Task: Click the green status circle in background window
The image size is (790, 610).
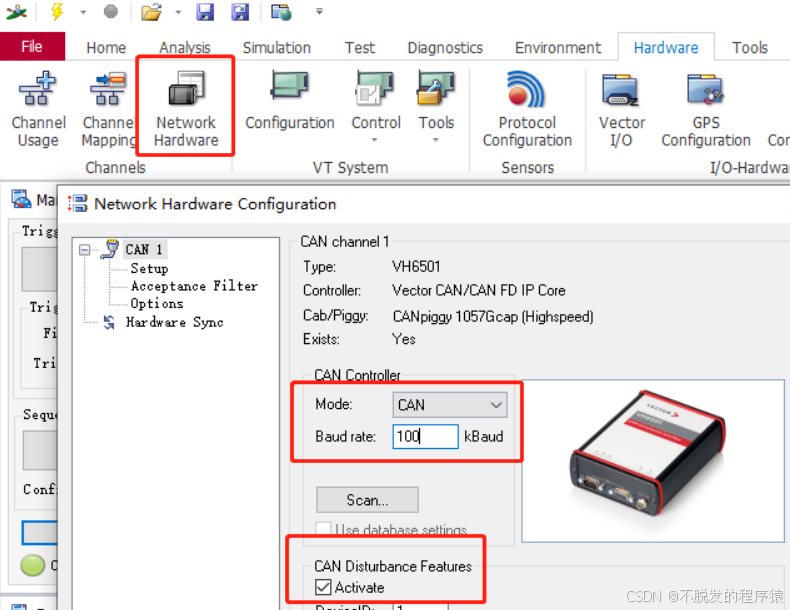Action: pyautogui.click(x=33, y=565)
